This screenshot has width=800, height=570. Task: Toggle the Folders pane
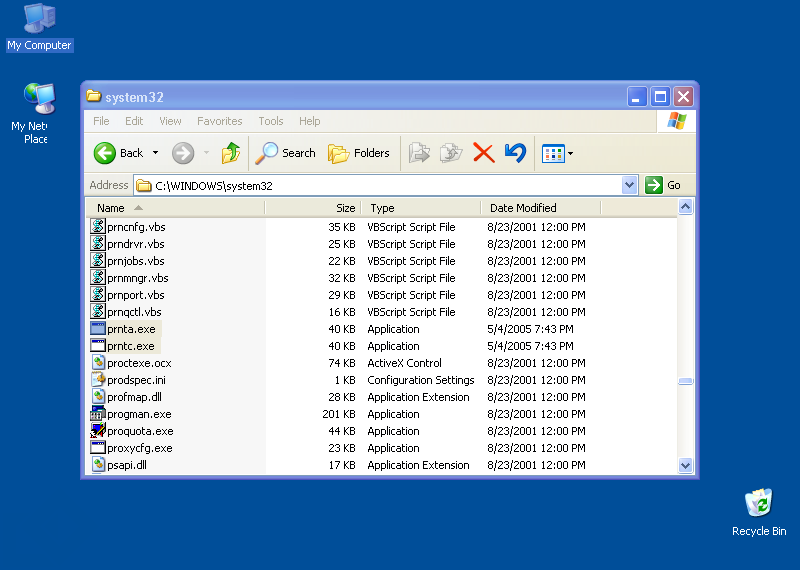coord(359,153)
